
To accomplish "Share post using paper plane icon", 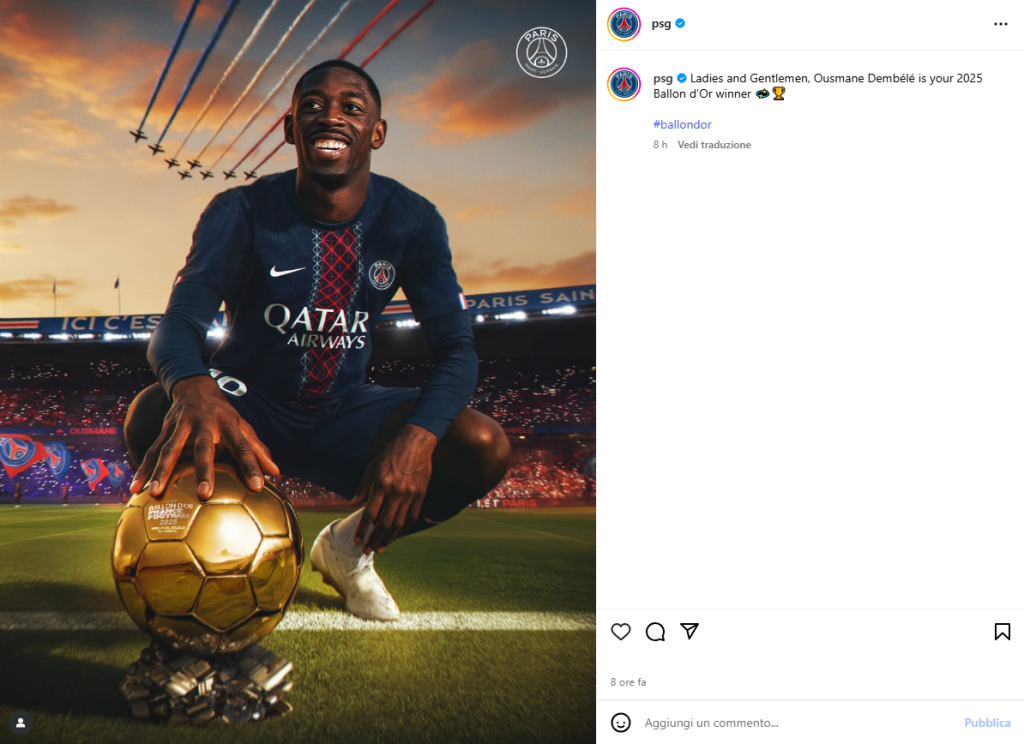I will pyautogui.click(x=690, y=631).
